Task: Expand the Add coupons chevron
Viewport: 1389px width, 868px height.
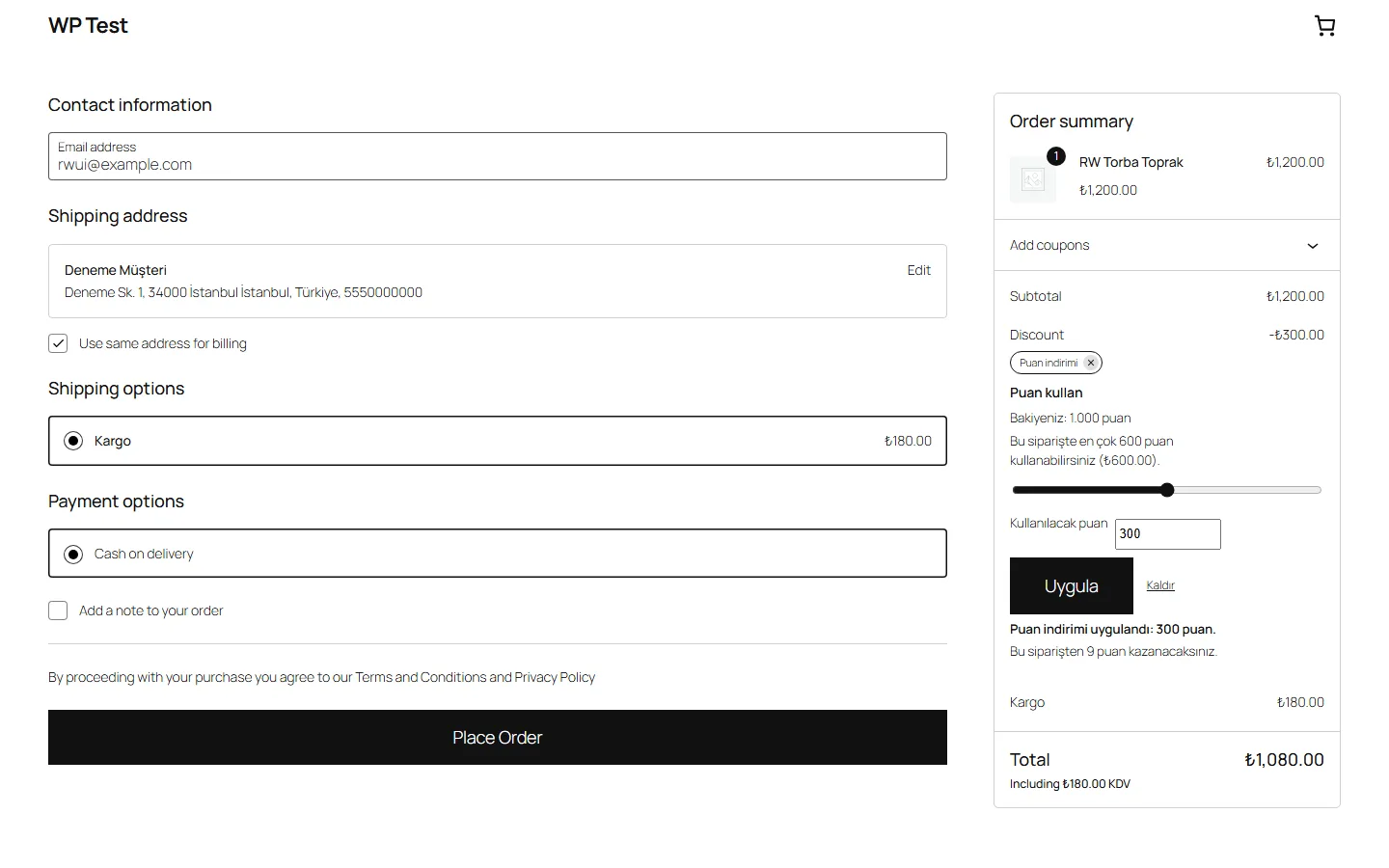Action: point(1313,246)
